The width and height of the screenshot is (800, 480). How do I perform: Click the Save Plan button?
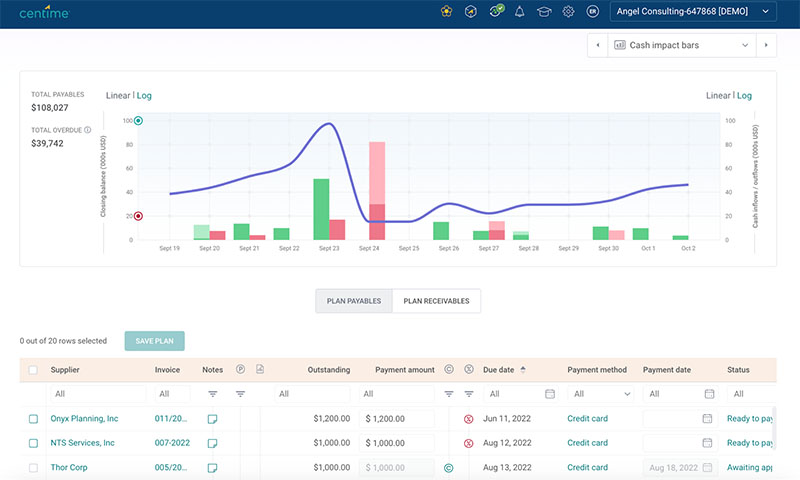point(155,341)
